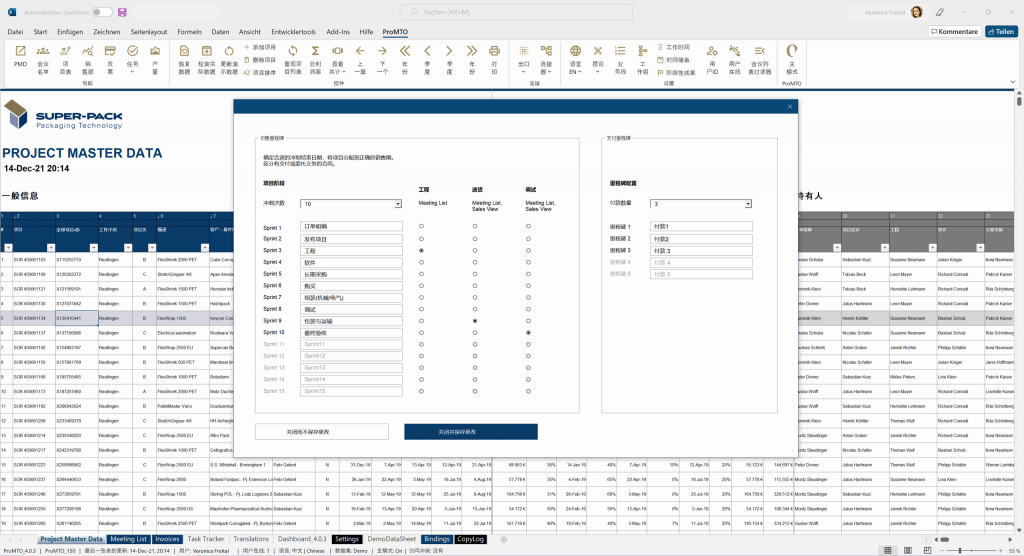Expand the 语言 EN language dropdown

click(575, 60)
